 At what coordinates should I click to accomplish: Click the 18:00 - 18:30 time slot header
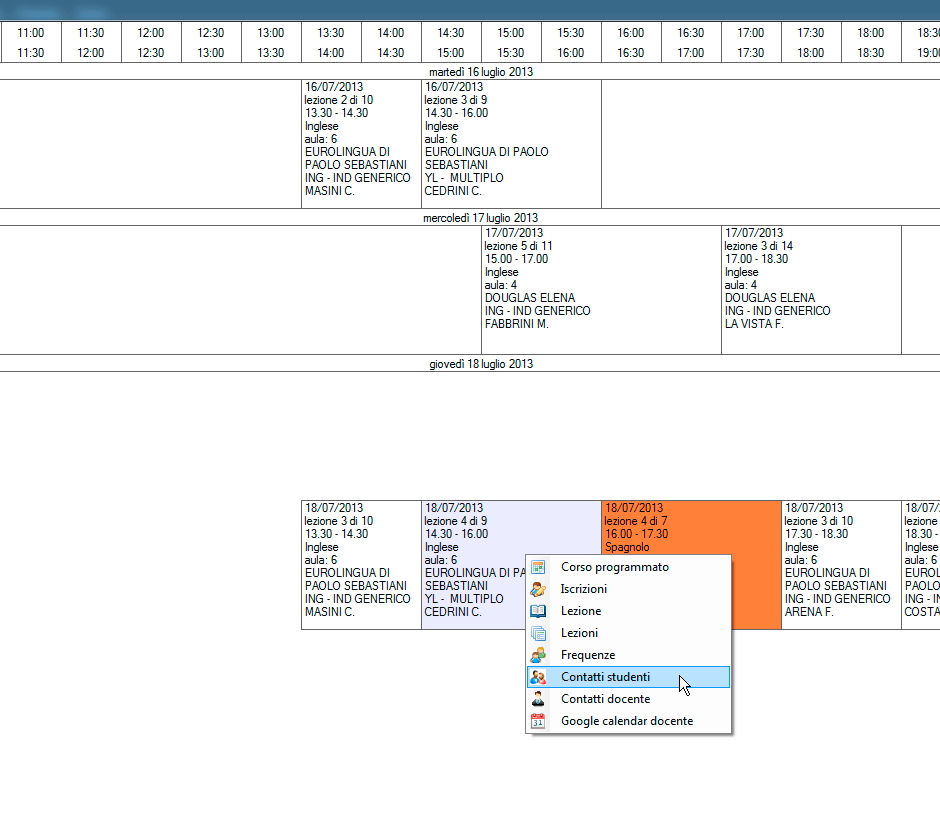click(x=870, y=43)
